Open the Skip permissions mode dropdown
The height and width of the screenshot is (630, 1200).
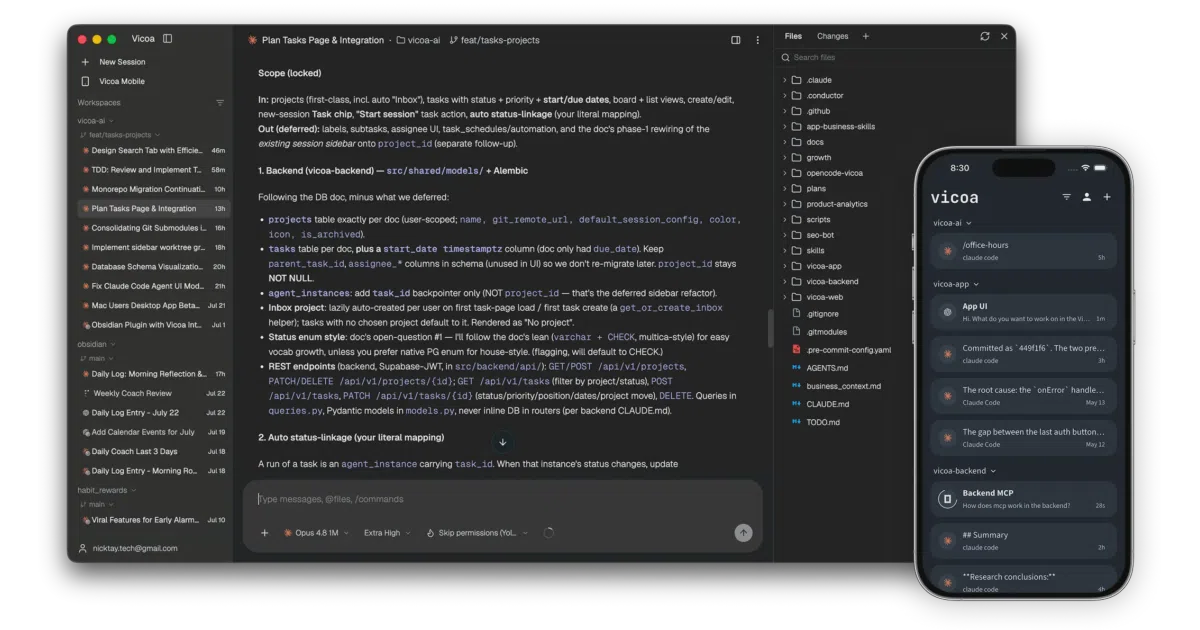click(x=478, y=533)
